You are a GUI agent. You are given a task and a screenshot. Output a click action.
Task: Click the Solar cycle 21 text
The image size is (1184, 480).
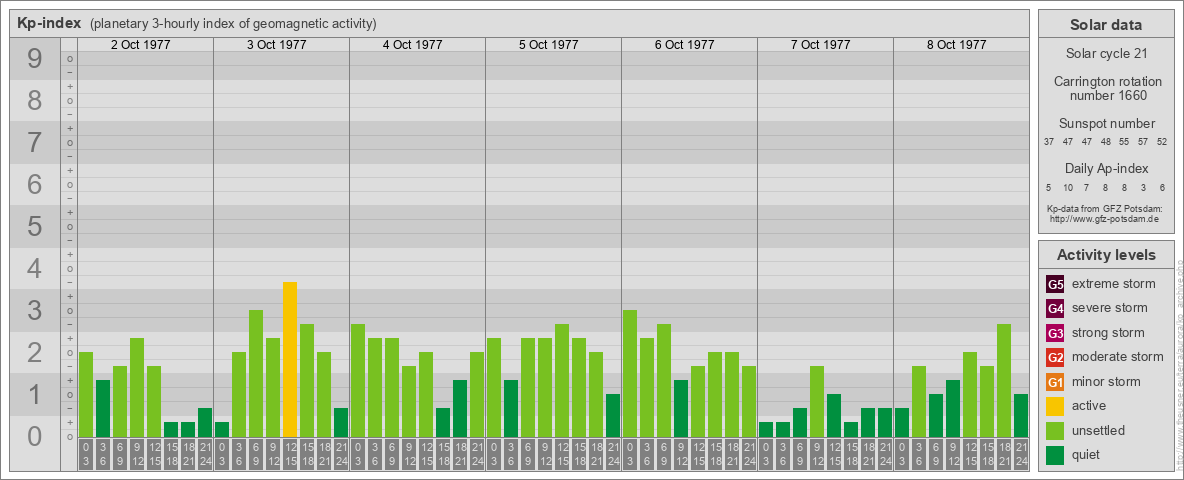pyautogui.click(x=1106, y=54)
